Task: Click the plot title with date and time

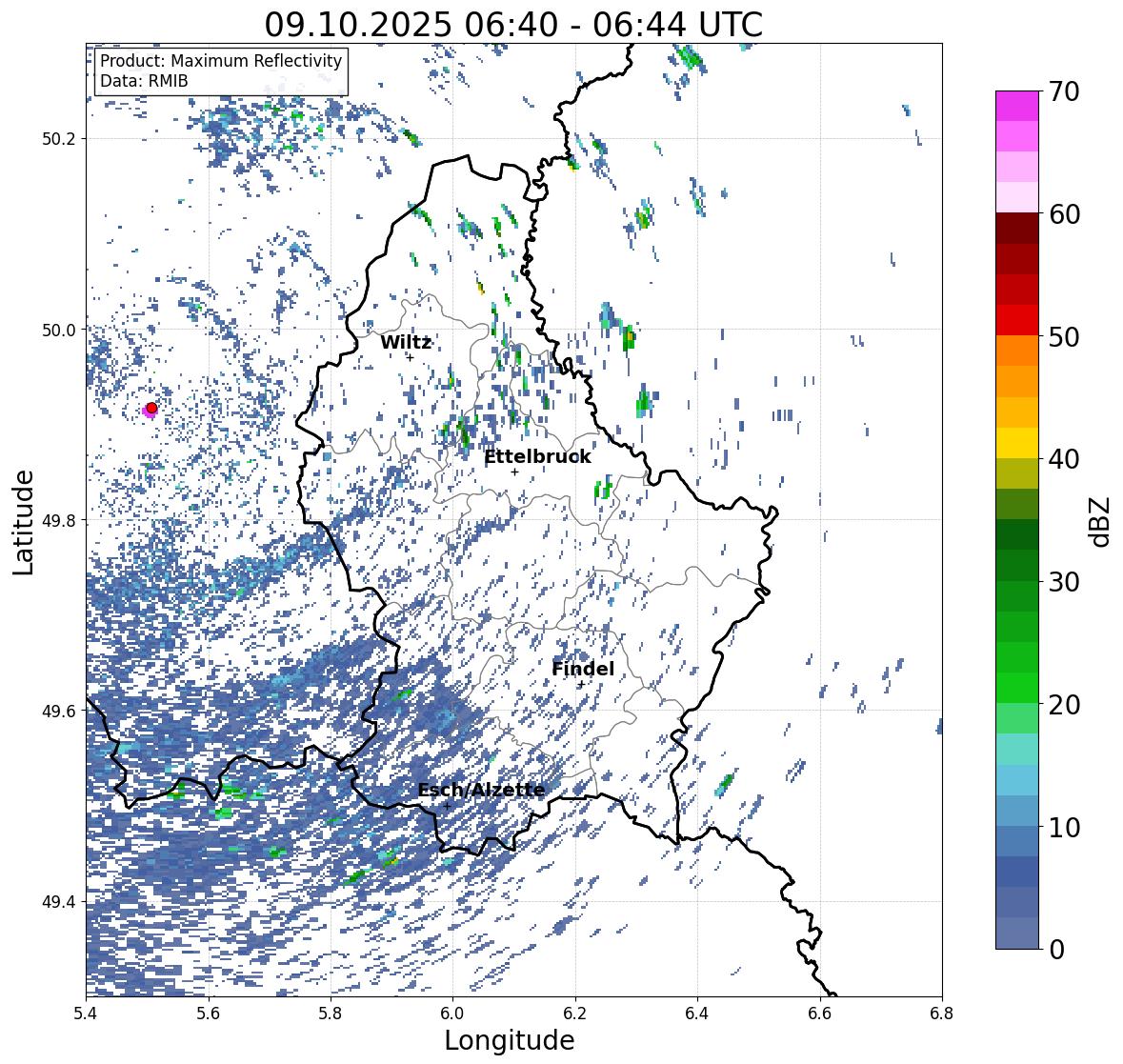Action: click(513, 25)
